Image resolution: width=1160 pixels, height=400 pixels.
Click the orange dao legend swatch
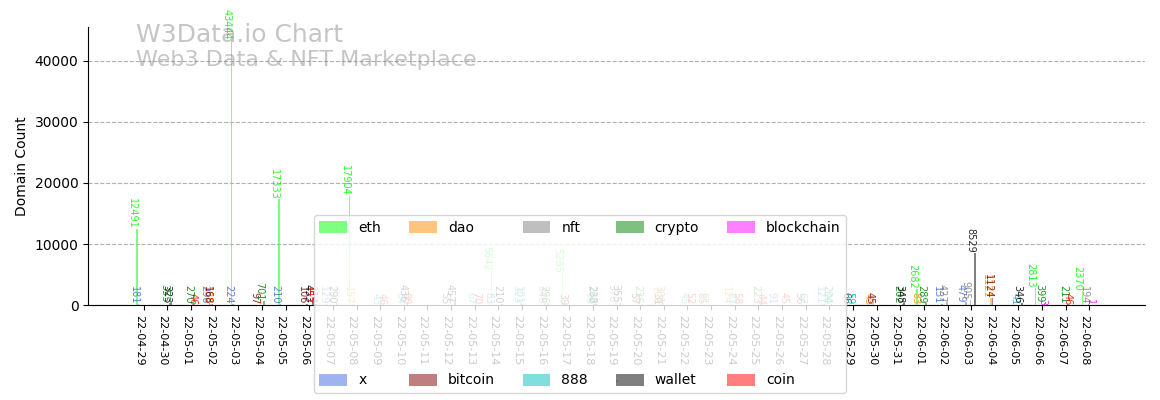point(422,228)
